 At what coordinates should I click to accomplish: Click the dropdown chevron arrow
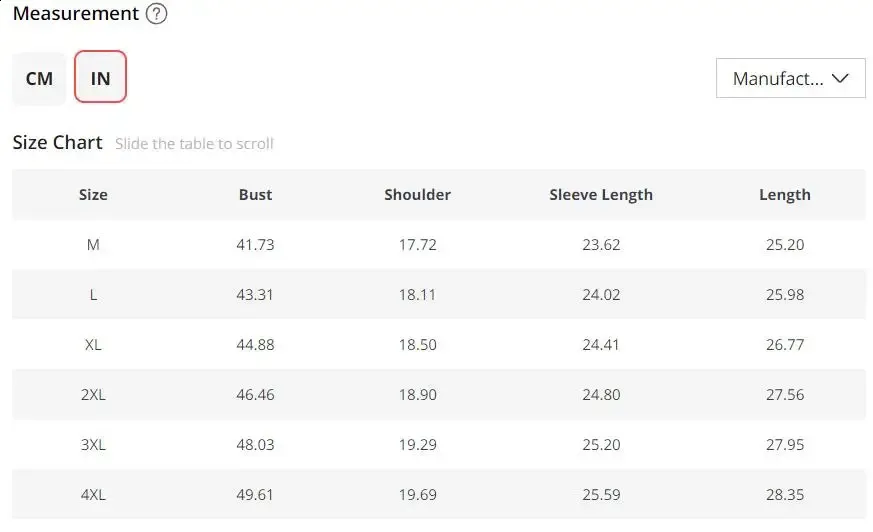point(841,78)
